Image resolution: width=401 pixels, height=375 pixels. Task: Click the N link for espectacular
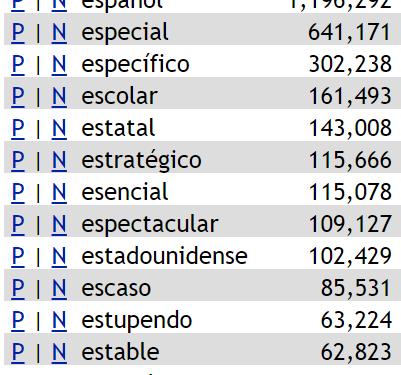coord(59,224)
